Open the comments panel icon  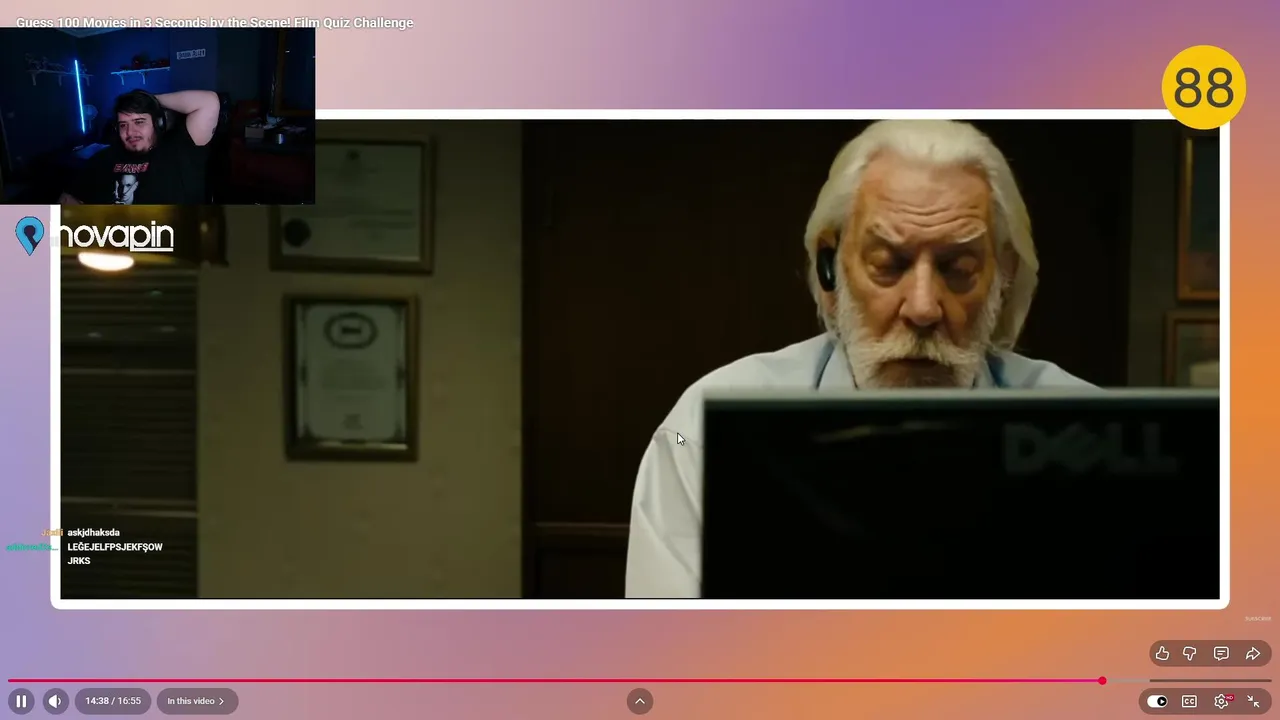coord(1221,653)
